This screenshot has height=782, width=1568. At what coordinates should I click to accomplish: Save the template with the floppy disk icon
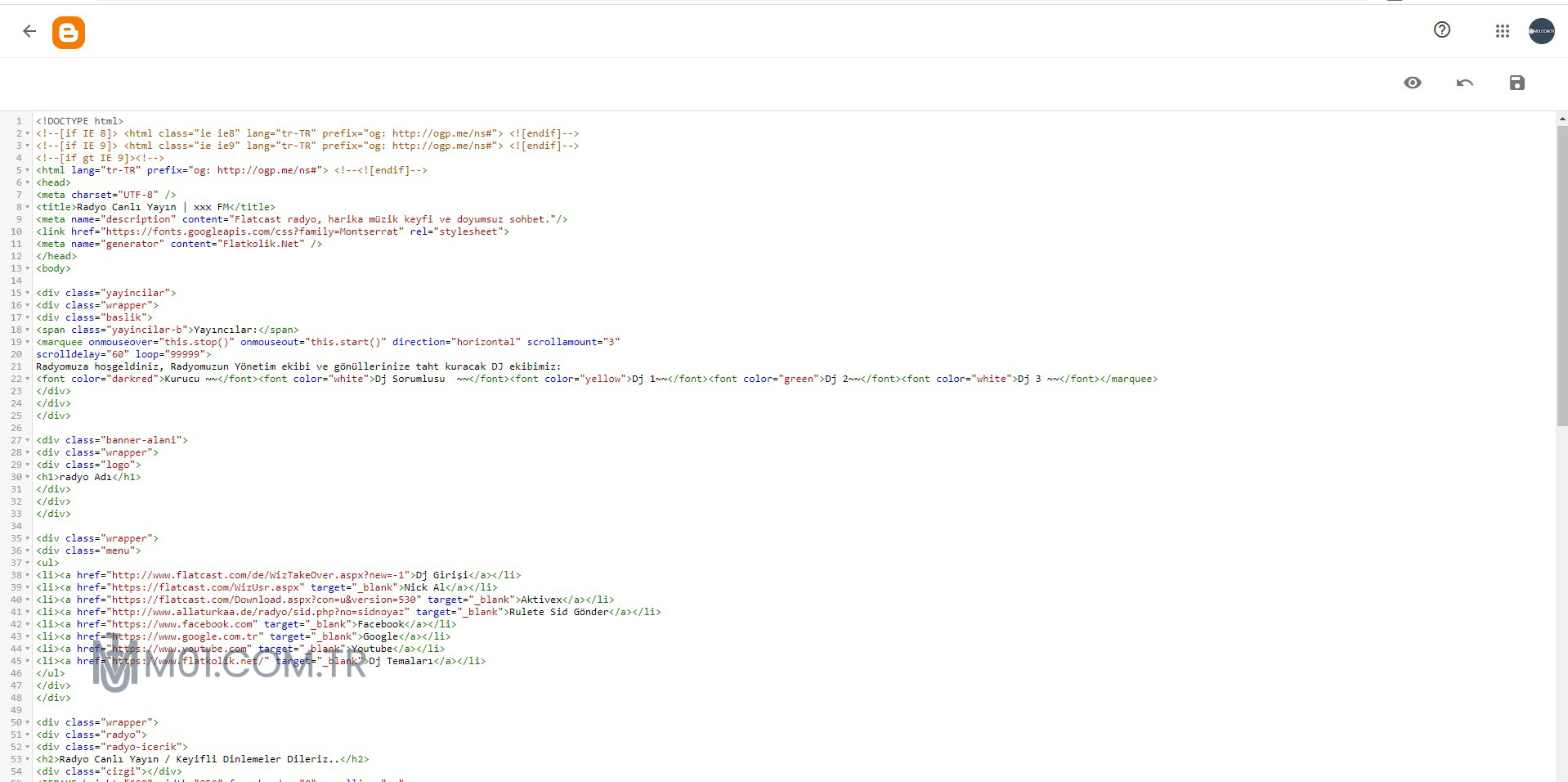(x=1516, y=83)
